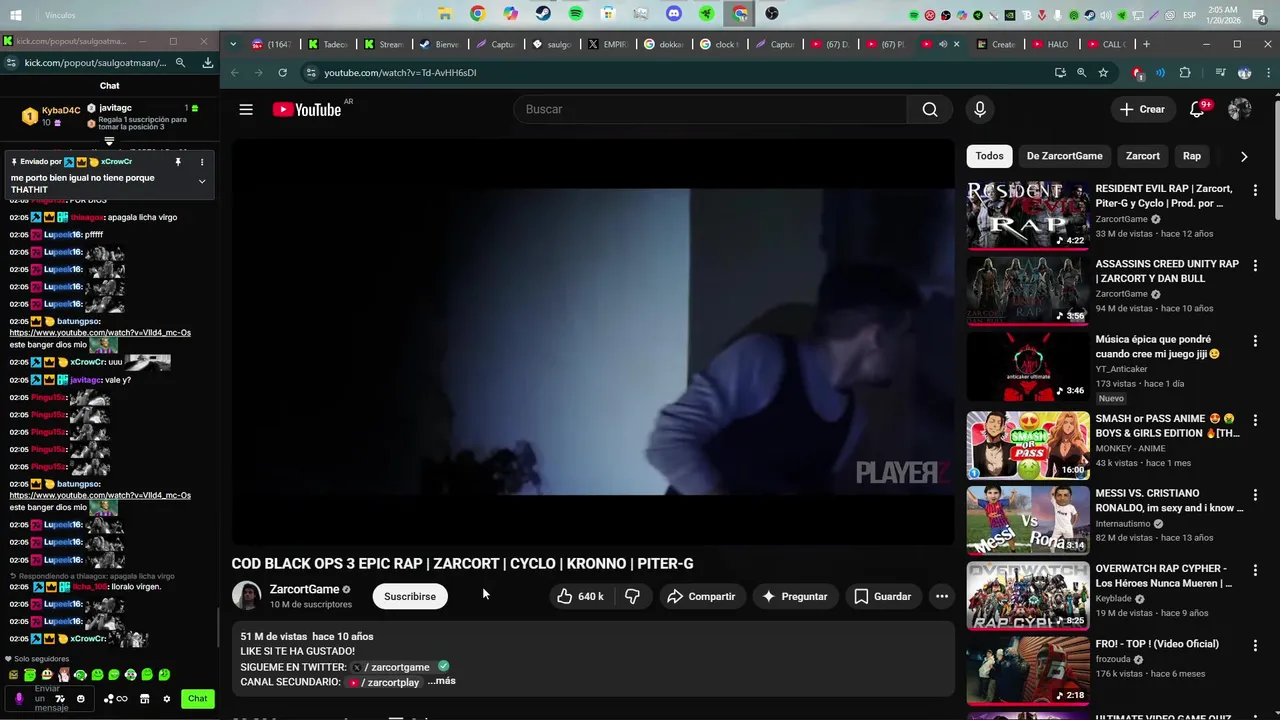Bookmark this page with the star
Screen dimensions: 1280x720
tap(1103, 73)
